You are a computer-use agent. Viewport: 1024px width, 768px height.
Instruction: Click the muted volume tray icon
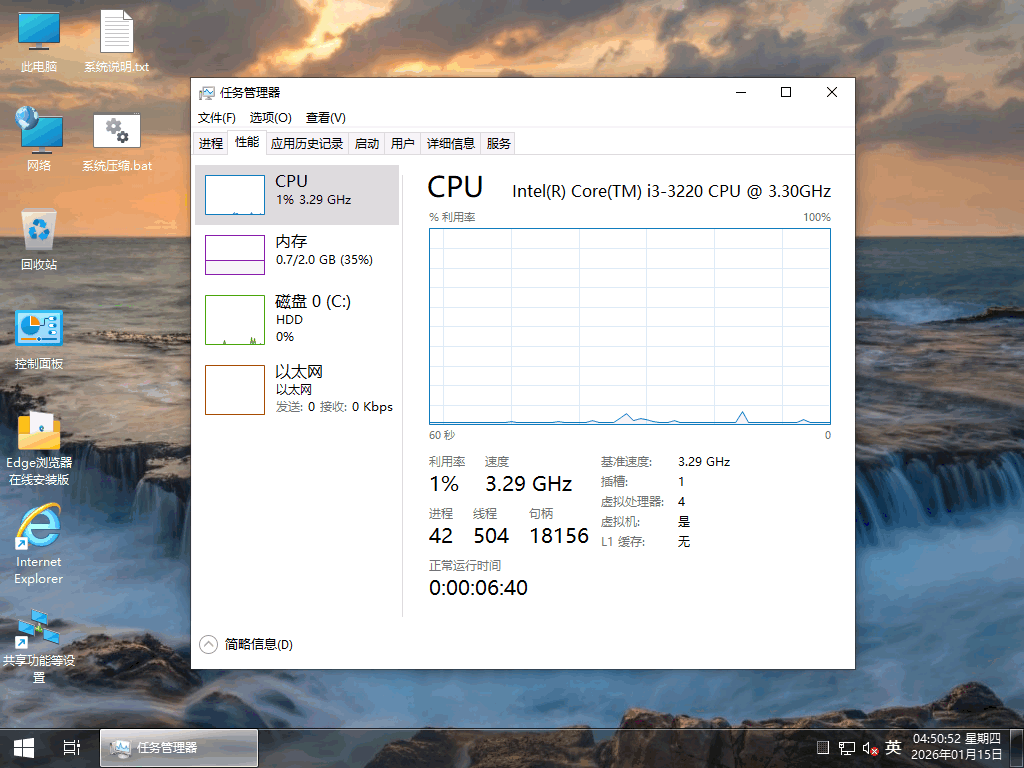tap(869, 747)
